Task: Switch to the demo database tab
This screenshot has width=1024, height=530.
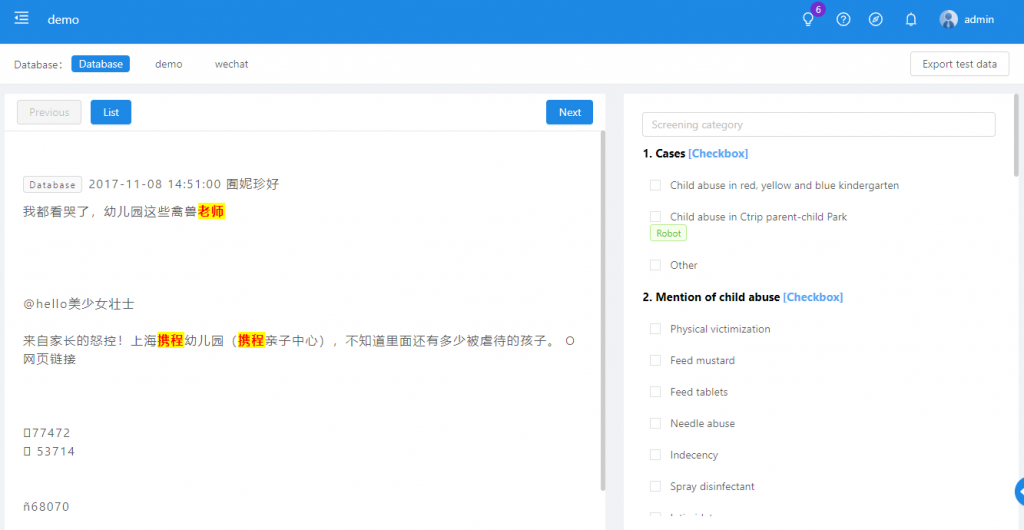Action: [169, 64]
